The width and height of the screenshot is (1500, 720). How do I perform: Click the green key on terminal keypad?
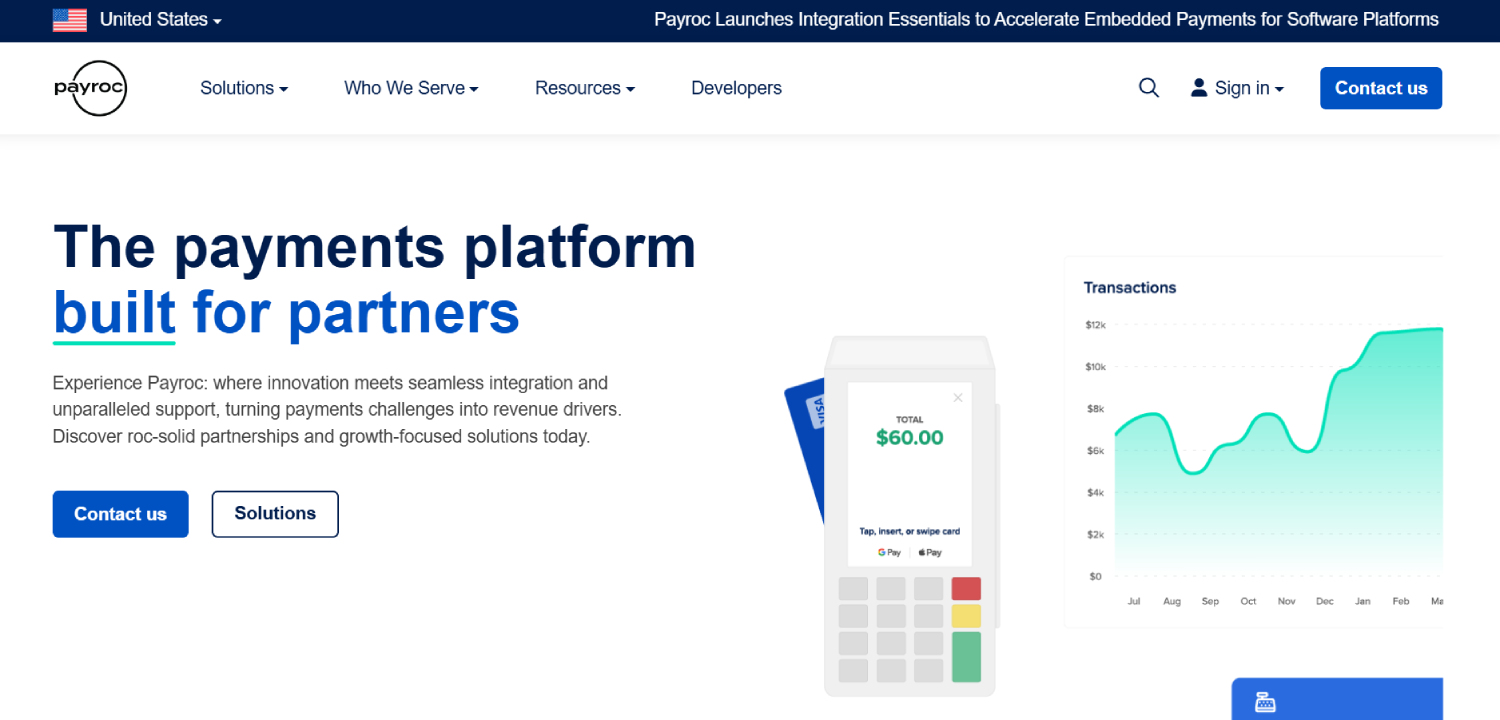point(966,657)
